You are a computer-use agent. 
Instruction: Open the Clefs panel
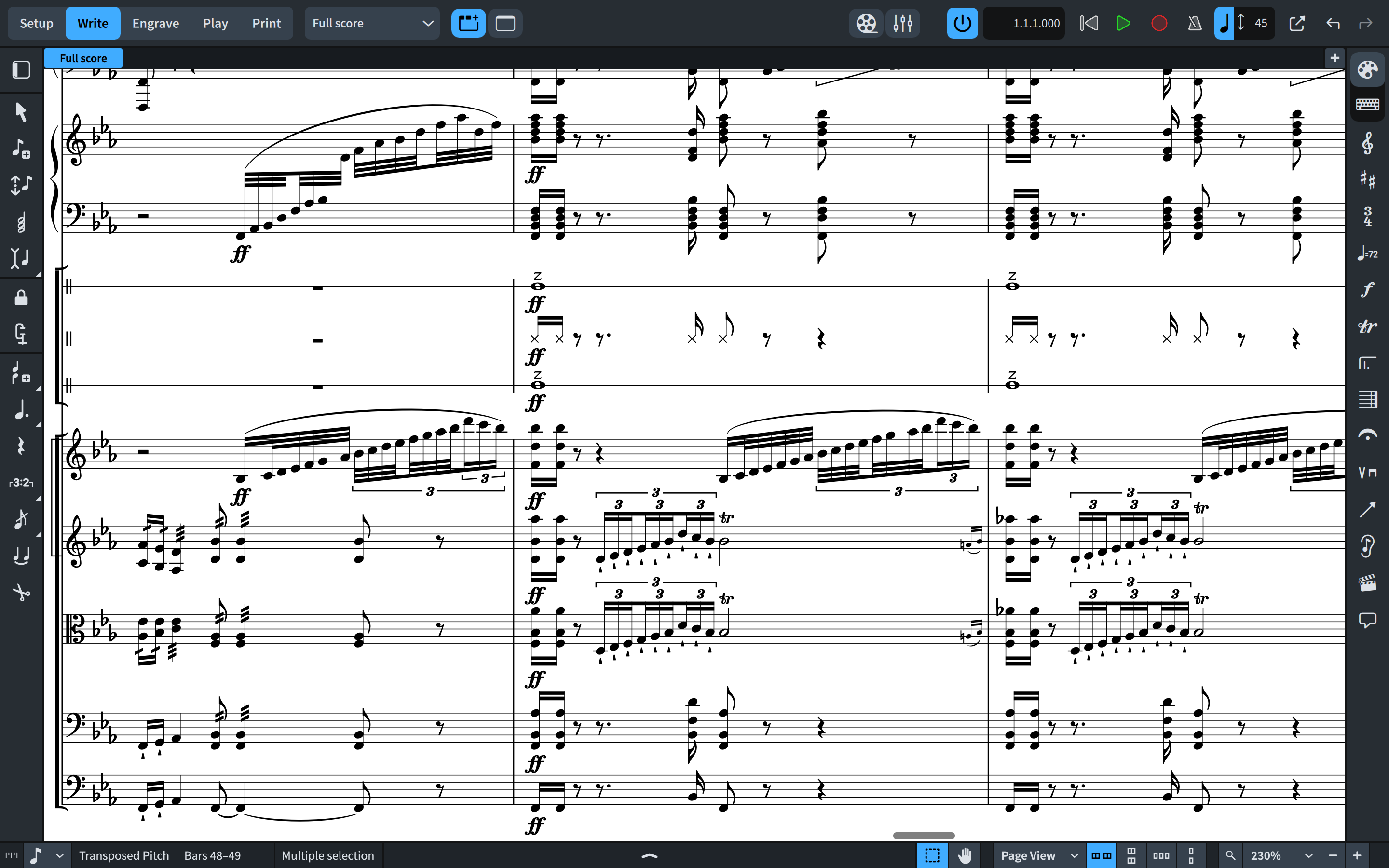pyautogui.click(x=1367, y=144)
